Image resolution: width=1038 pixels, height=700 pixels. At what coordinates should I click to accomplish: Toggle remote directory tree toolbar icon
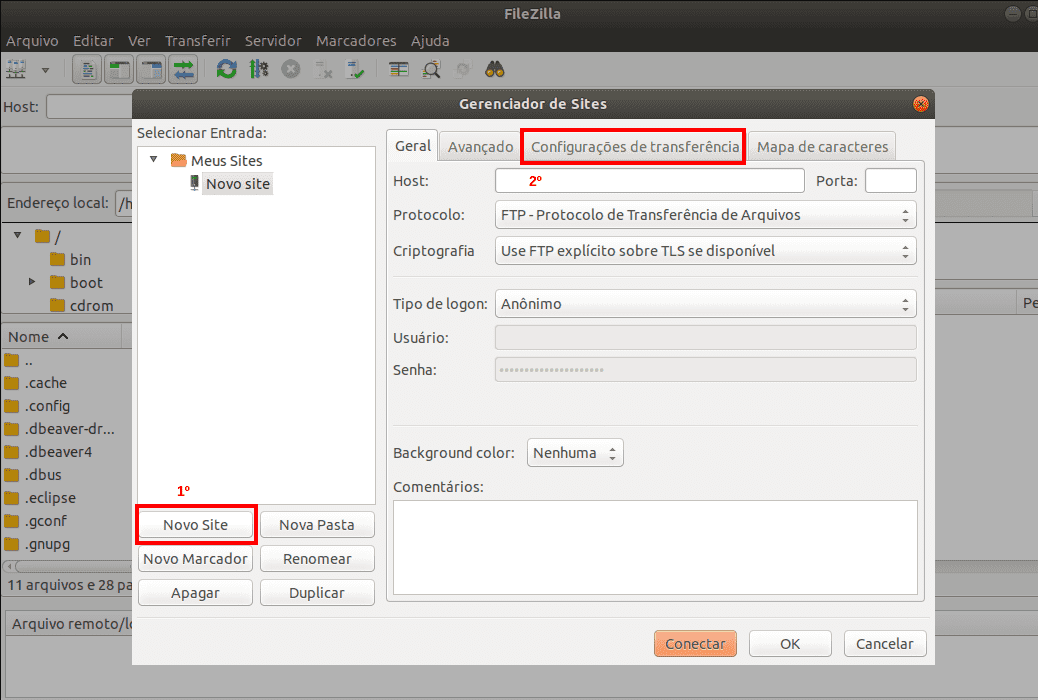(152, 69)
